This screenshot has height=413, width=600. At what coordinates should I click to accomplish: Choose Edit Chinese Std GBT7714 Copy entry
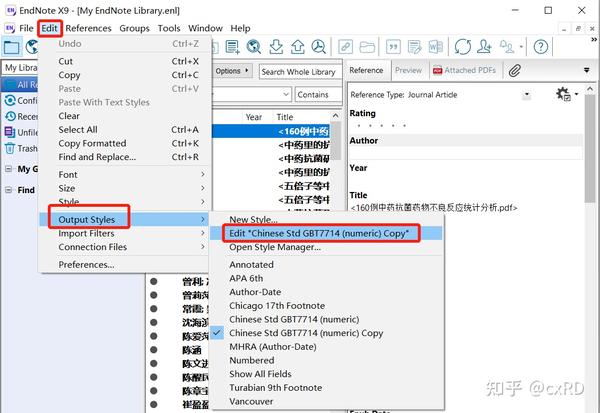[x=326, y=233]
